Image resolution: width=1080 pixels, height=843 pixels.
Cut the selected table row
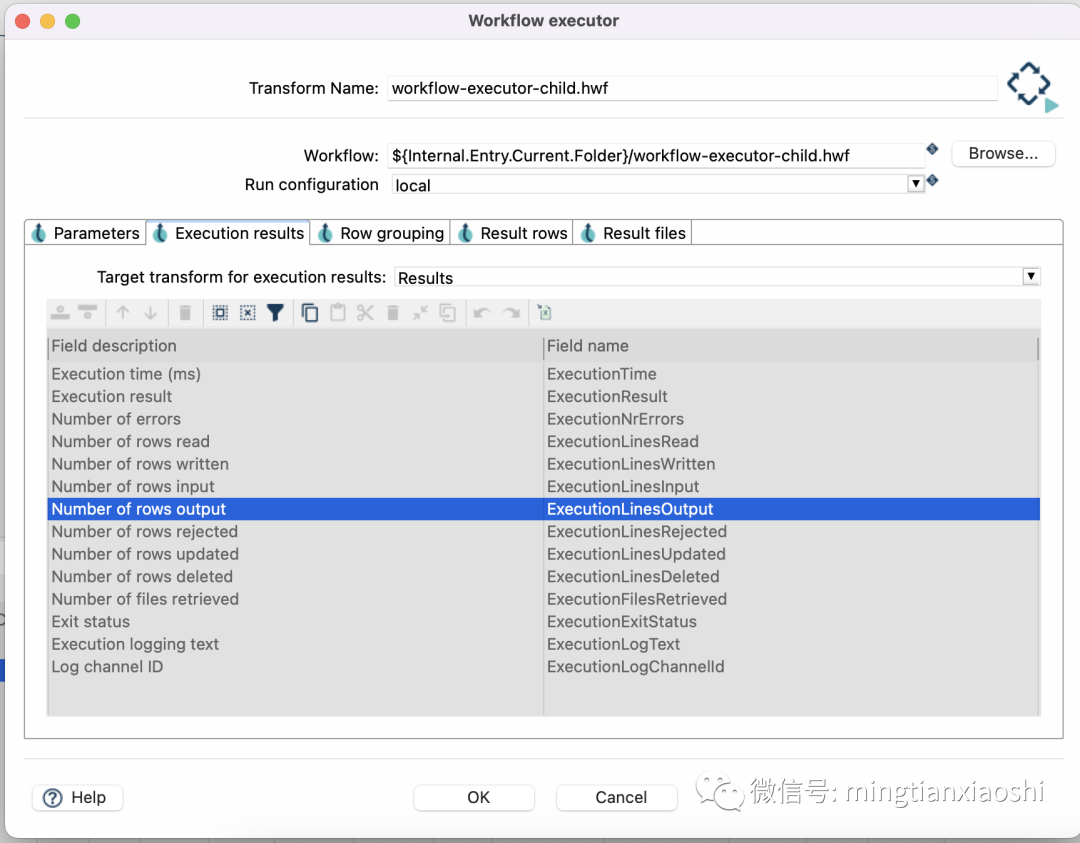pyautogui.click(x=365, y=313)
